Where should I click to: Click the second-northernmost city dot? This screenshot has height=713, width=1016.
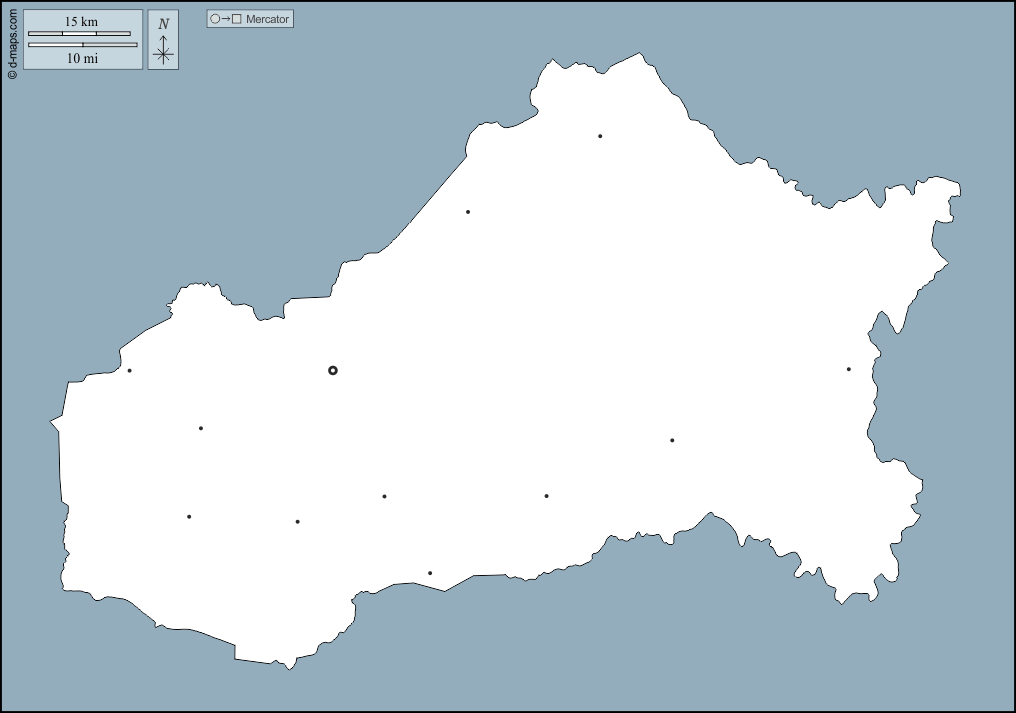468,212
